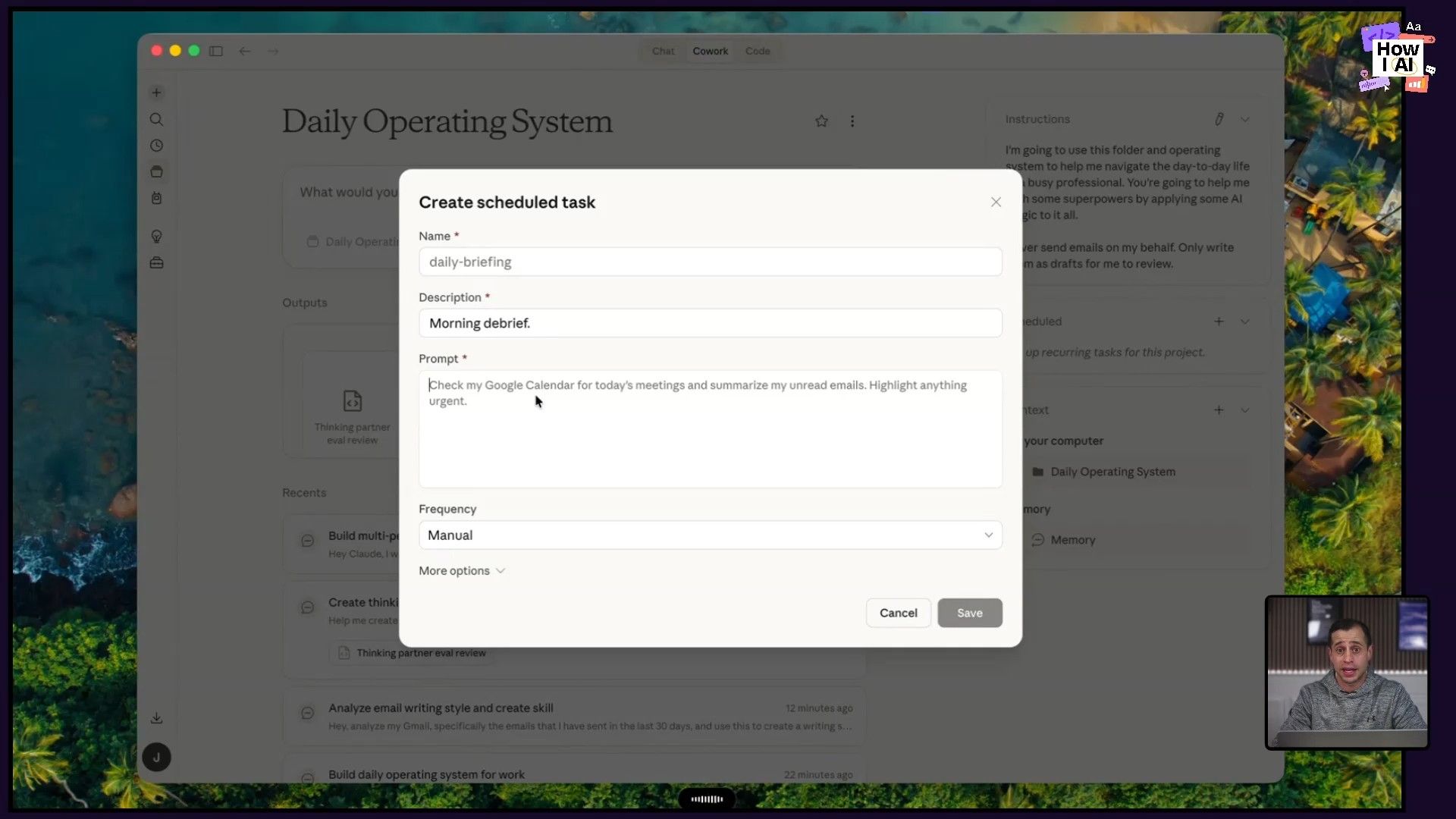Open the clock scheduled icon in sidebar

156,146
